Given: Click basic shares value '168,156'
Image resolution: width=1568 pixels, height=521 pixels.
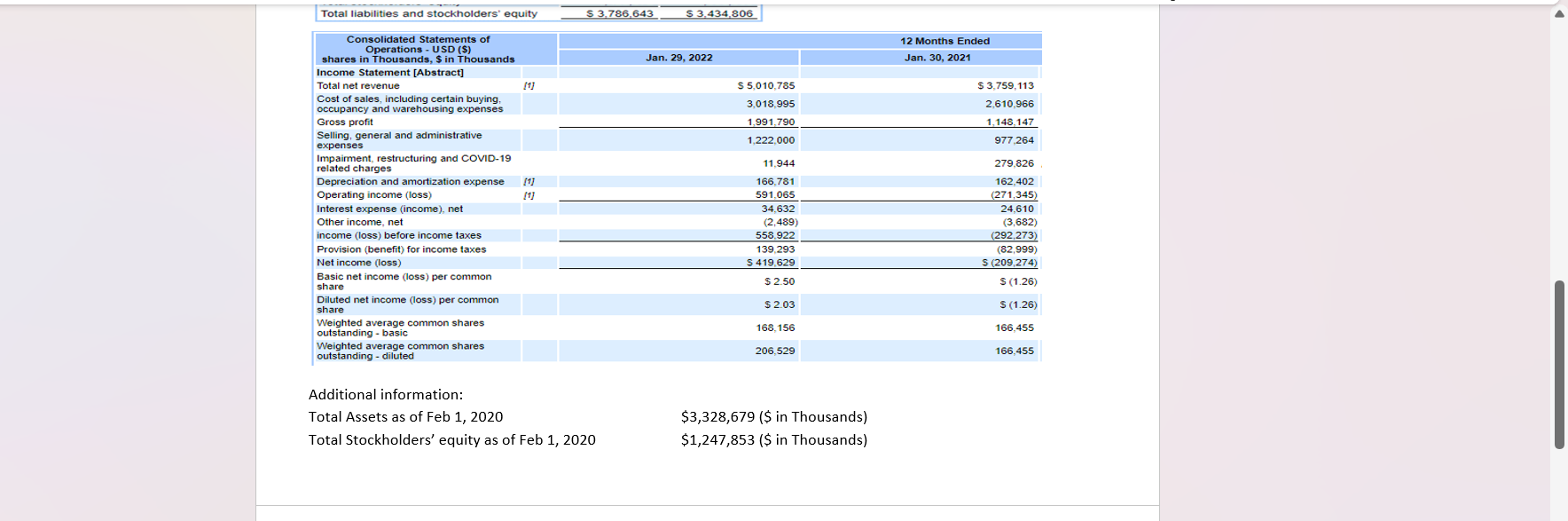Looking at the screenshot, I should (x=775, y=328).
